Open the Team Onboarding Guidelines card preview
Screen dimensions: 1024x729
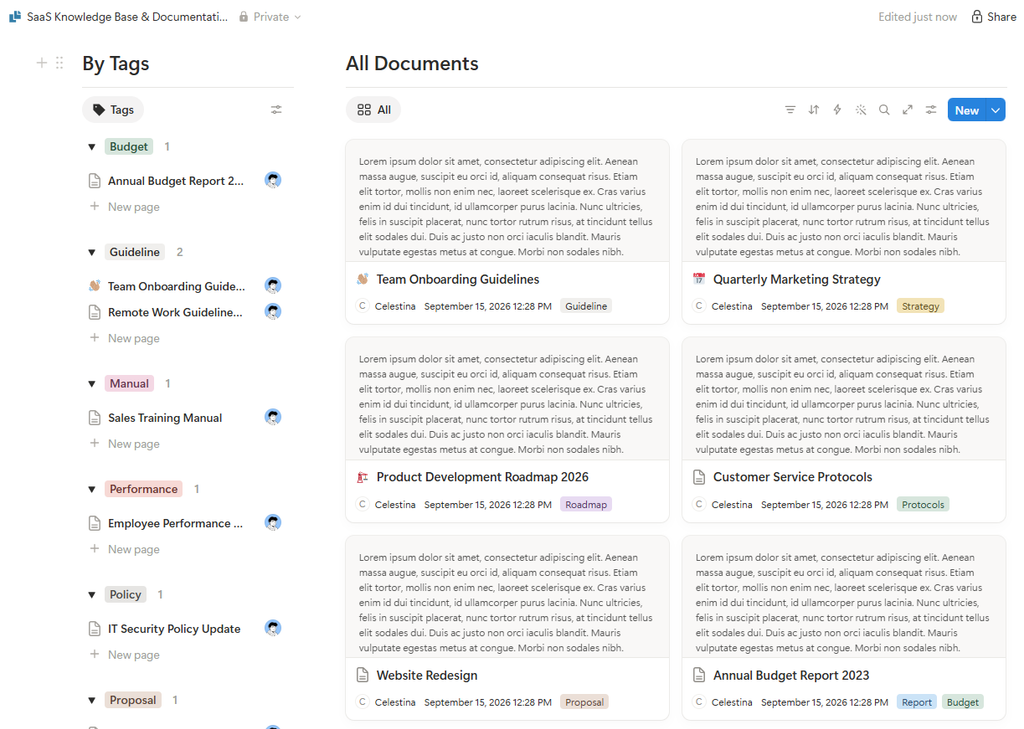[x=507, y=201]
